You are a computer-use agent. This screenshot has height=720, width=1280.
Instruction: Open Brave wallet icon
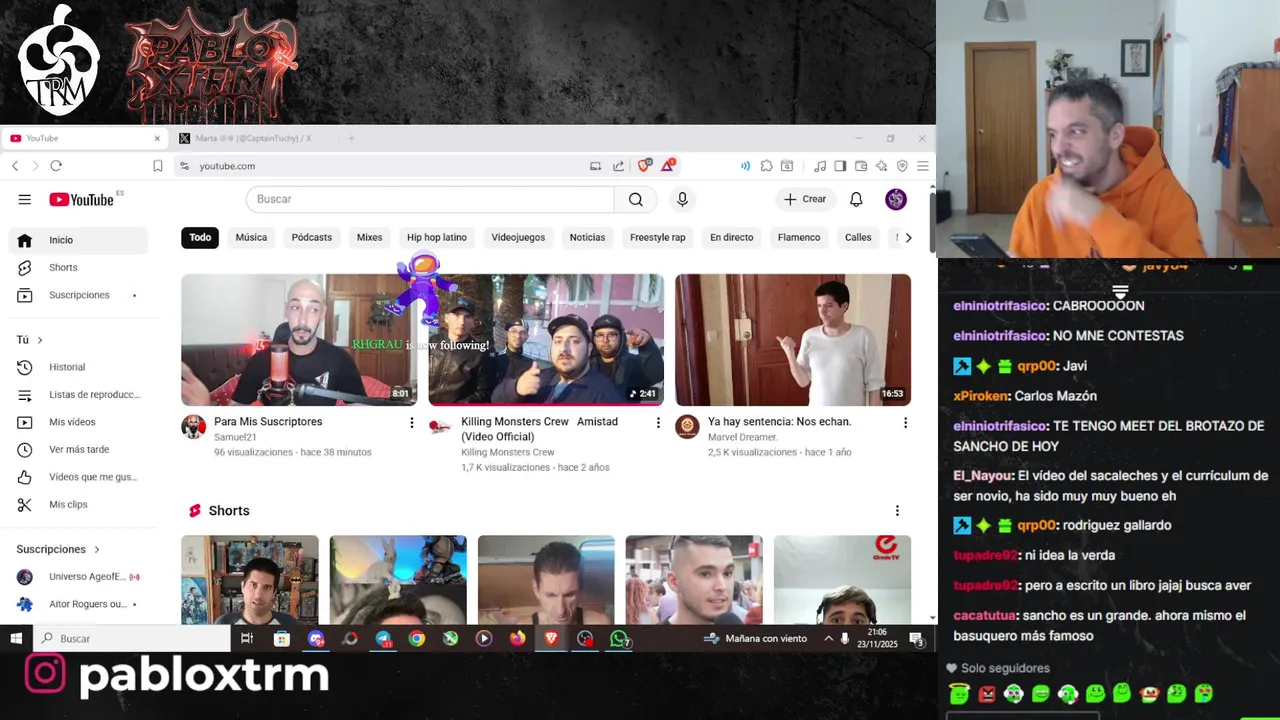860,166
